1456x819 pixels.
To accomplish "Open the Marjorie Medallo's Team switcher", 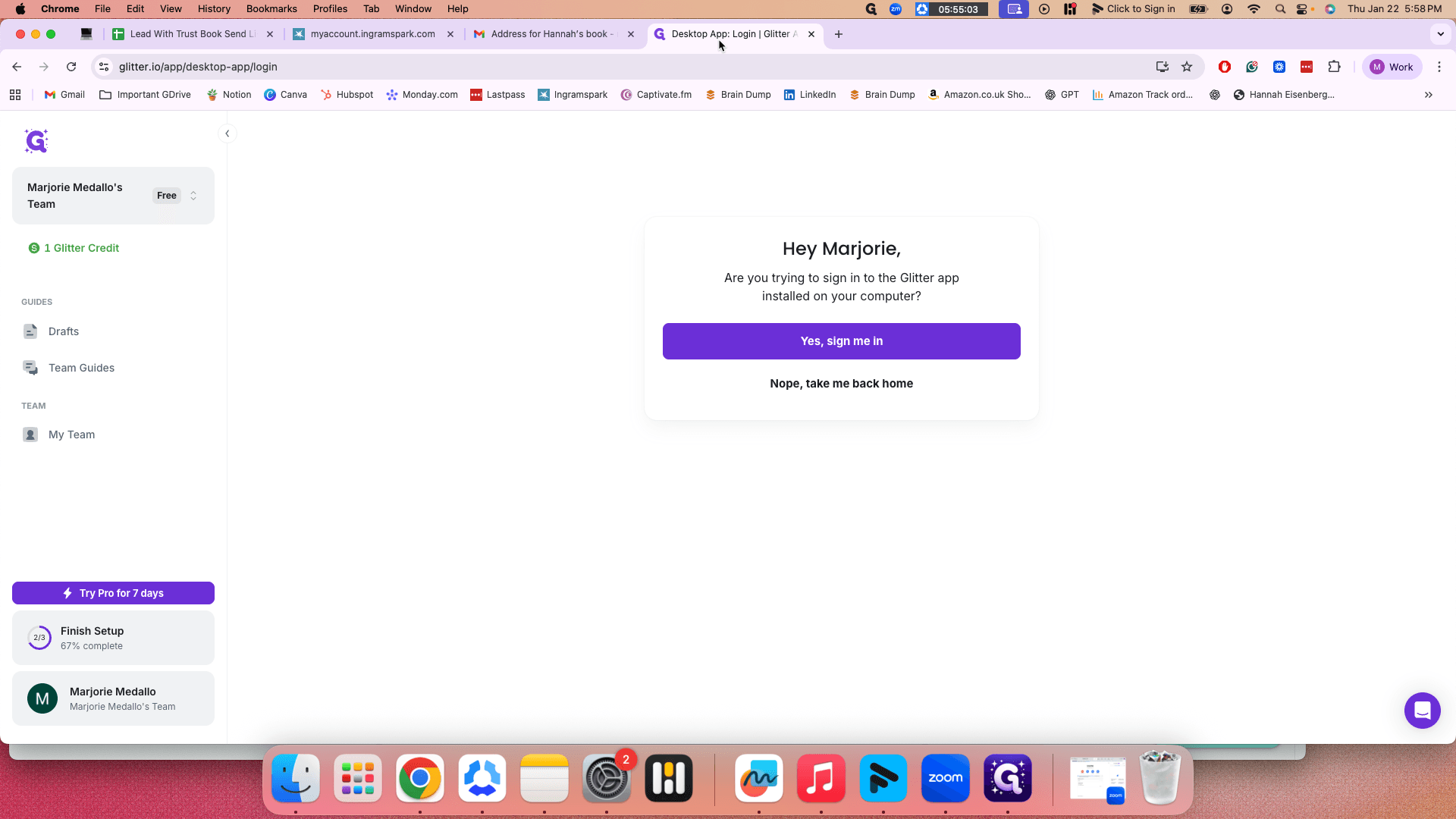I will (x=113, y=196).
